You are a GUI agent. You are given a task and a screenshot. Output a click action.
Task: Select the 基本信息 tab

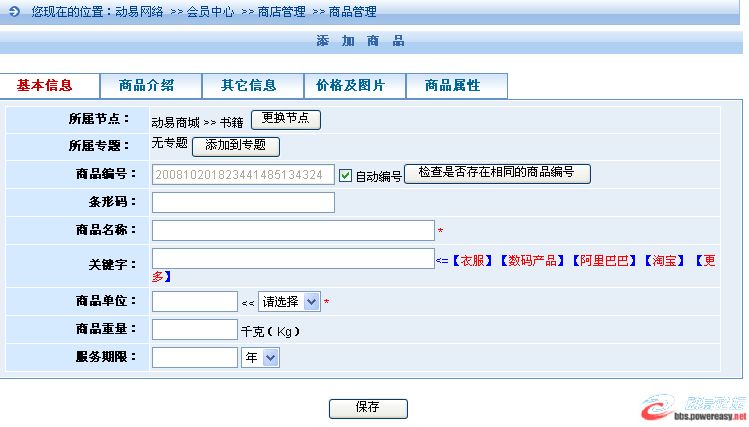(x=45, y=86)
